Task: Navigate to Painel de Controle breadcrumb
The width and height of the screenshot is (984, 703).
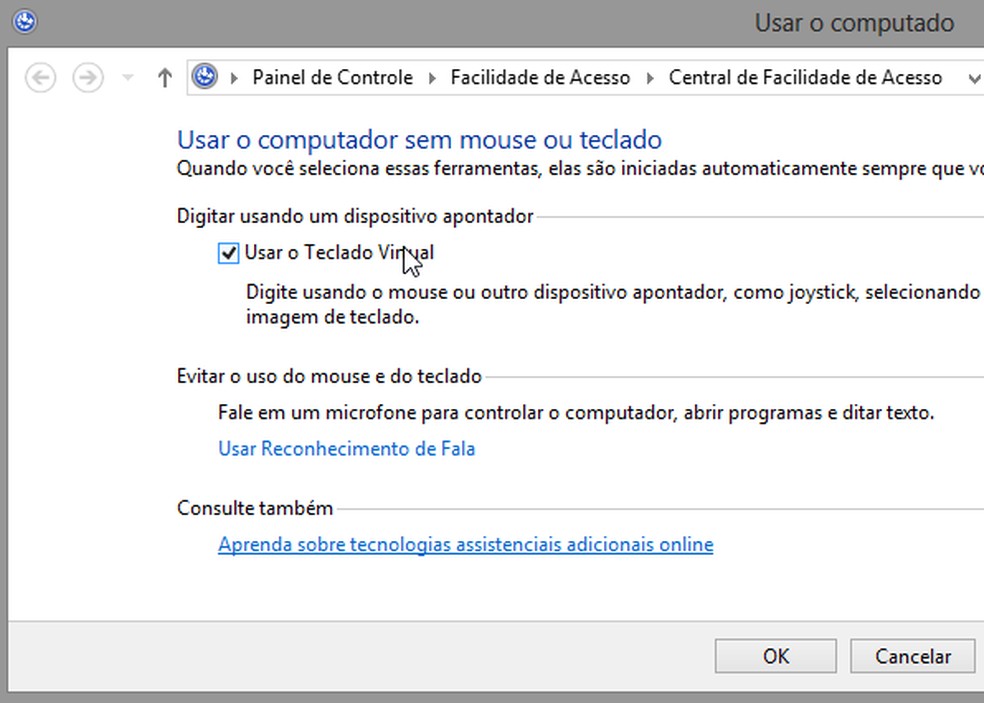Action: point(333,77)
